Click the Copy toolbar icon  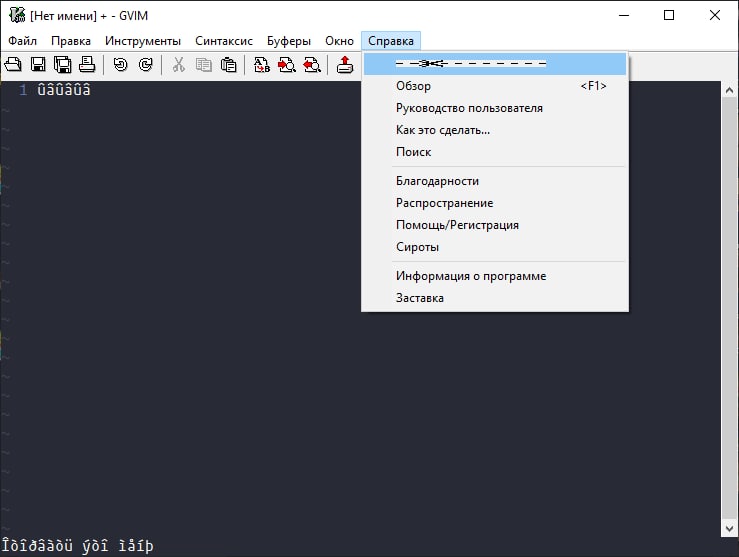click(x=204, y=64)
